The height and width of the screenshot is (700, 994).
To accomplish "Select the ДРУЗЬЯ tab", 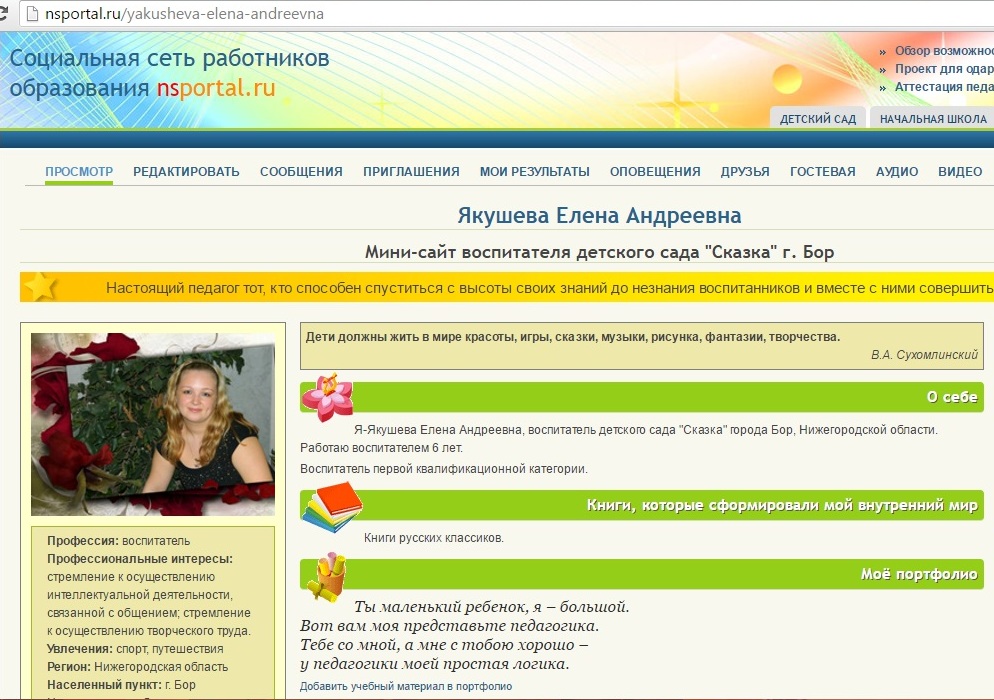I will pos(745,171).
